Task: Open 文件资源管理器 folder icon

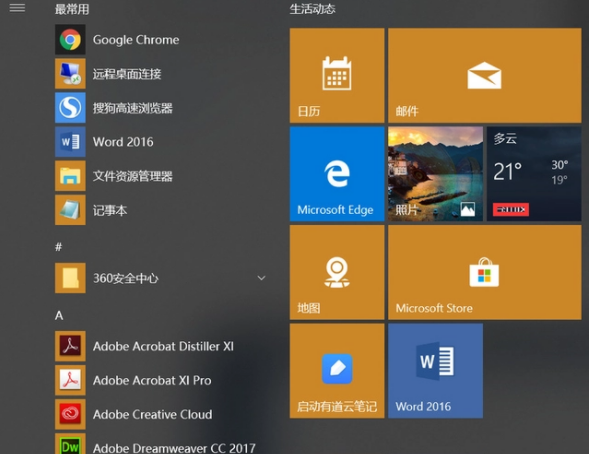Action: click(x=70, y=176)
